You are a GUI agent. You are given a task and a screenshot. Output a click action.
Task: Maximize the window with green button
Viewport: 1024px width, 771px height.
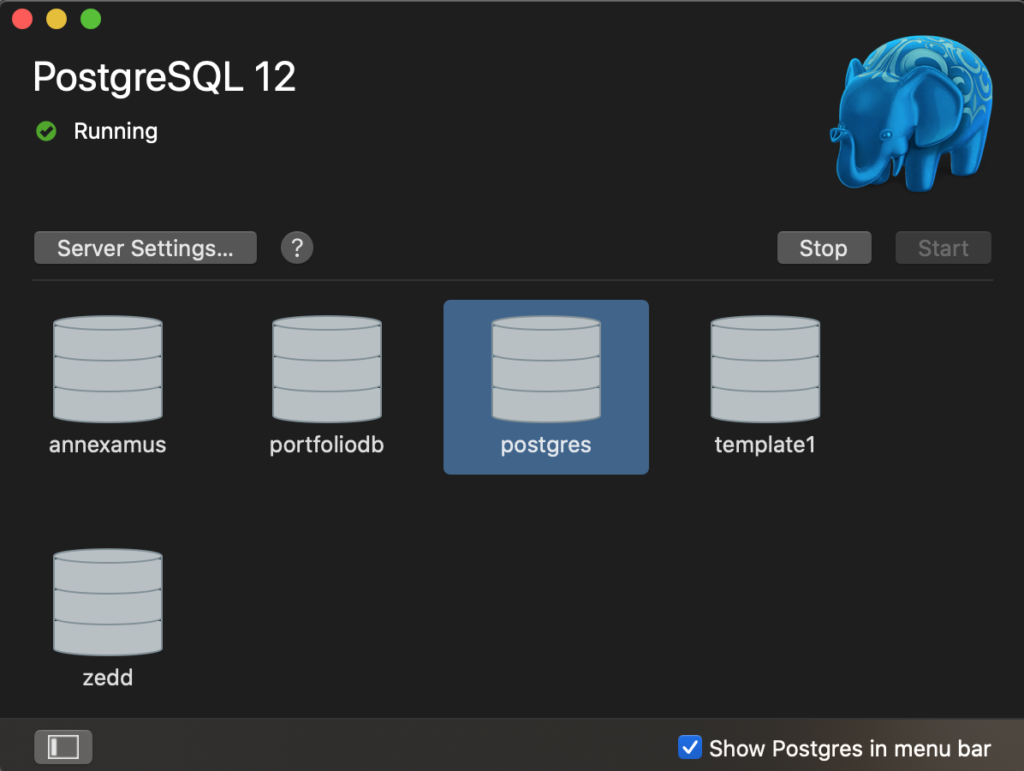click(x=91, y=19)
